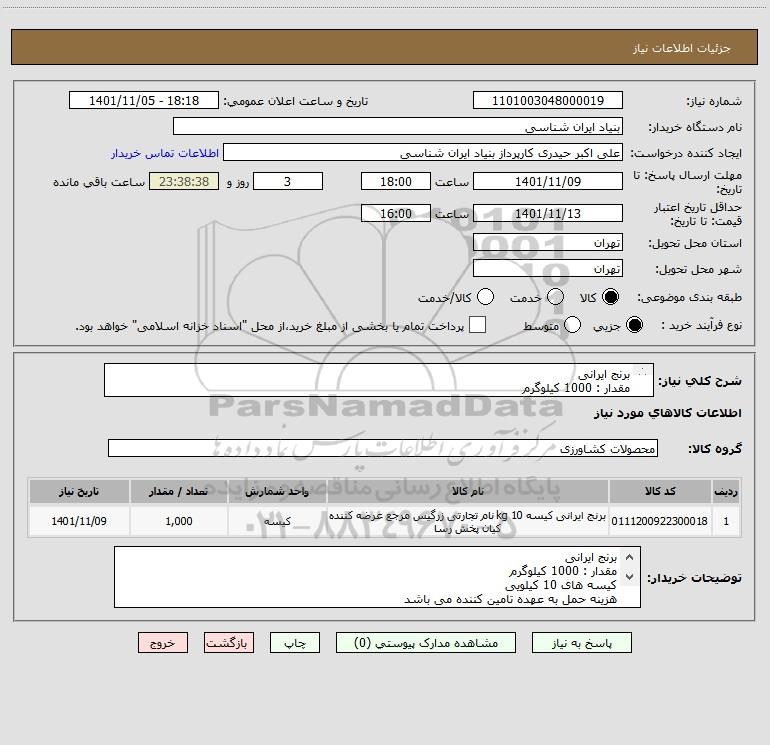The height and width of the screenshot is (745, 770).
Task: Click the اطلاعات کالاهای مورد نیاز heading
Action: pos(668,413)
